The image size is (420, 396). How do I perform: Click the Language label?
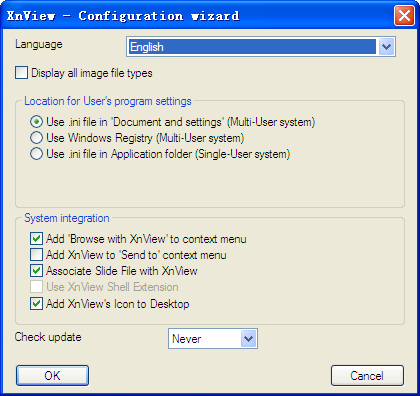coord(39,44)
